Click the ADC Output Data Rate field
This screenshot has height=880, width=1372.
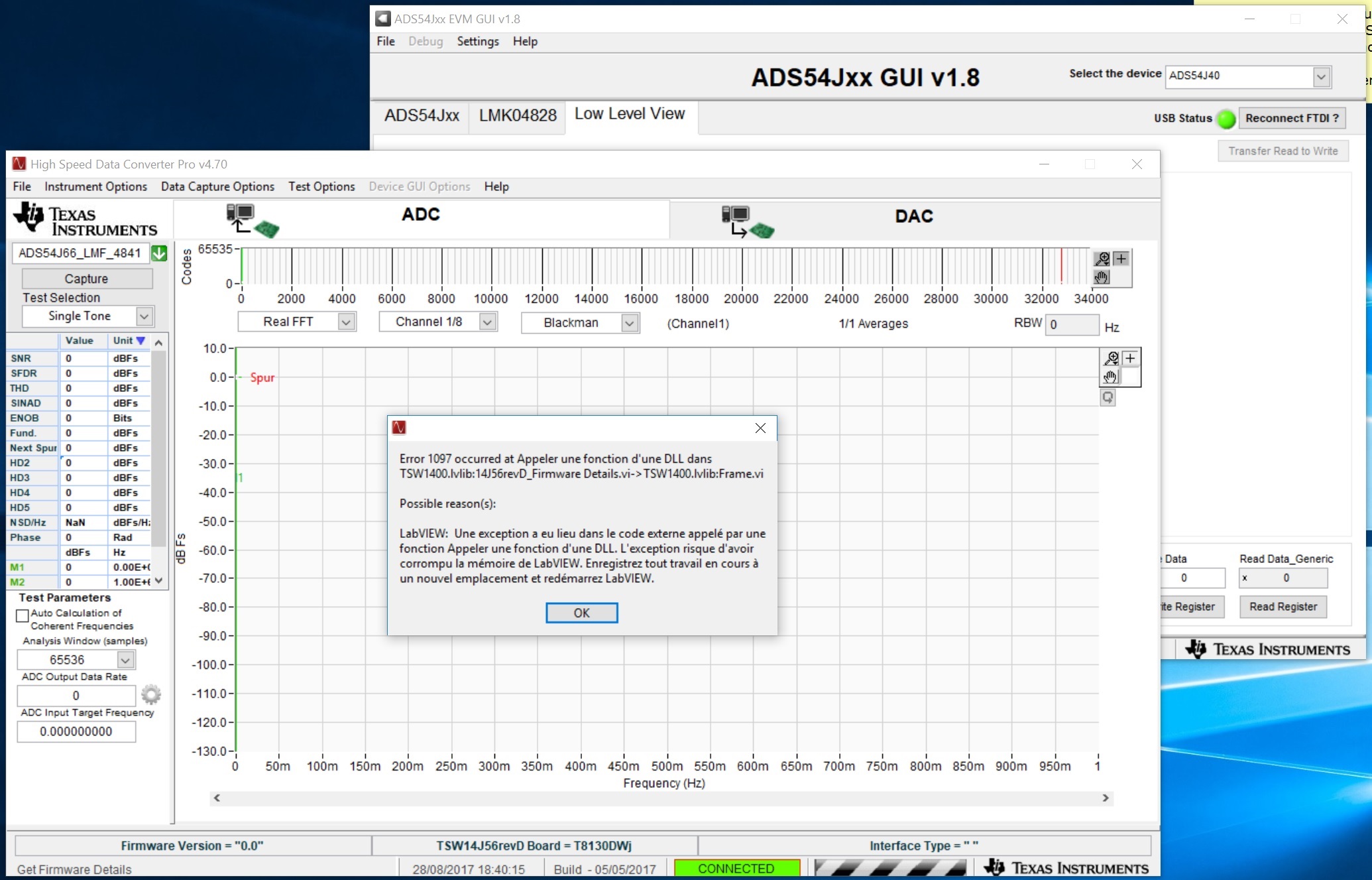coord(76,695)
